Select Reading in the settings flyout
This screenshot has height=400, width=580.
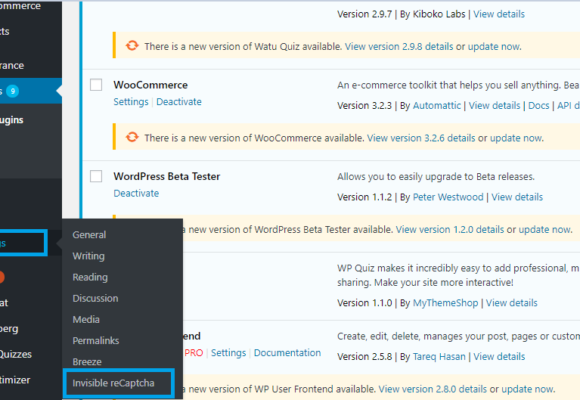[x=90, y=277]
